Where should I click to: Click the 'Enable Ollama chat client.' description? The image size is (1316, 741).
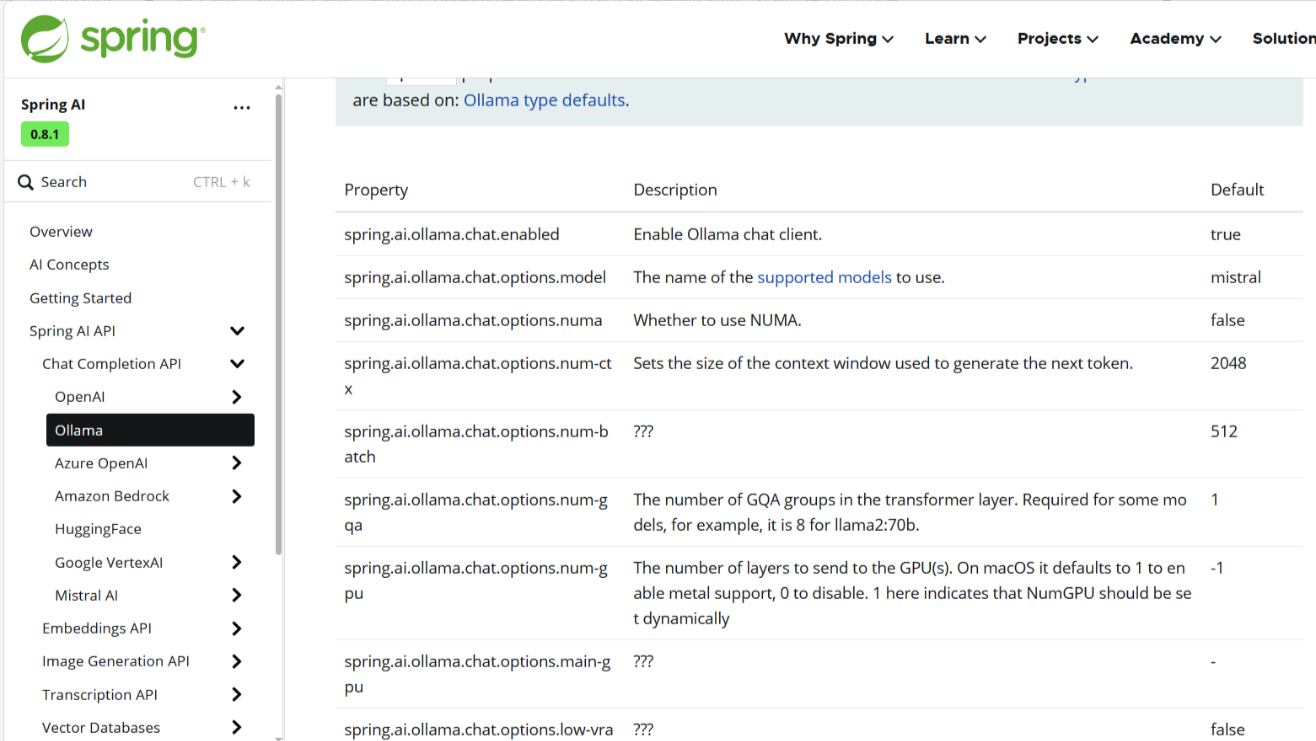727,234
